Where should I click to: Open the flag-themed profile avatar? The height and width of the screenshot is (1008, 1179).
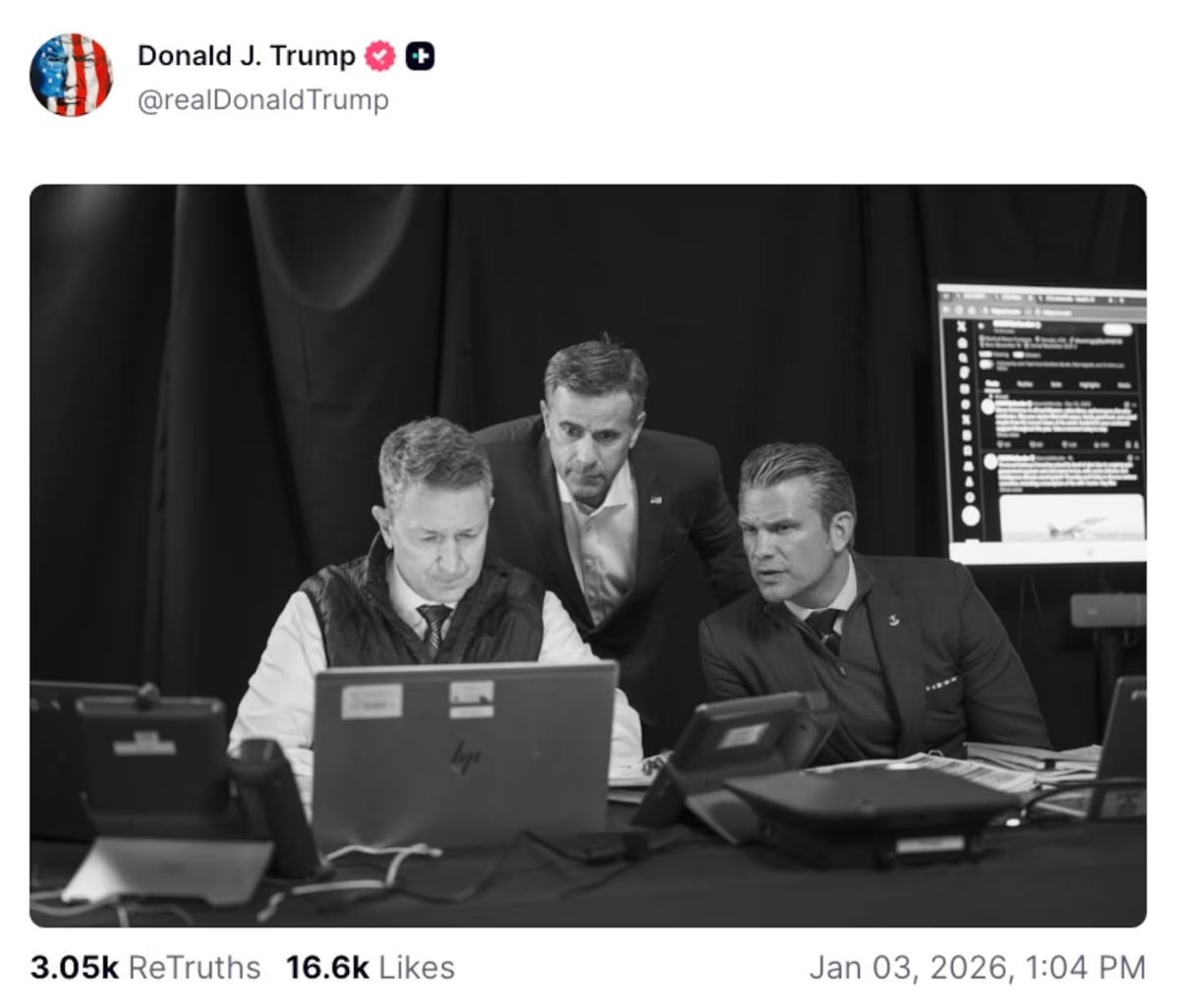(71, 75)
